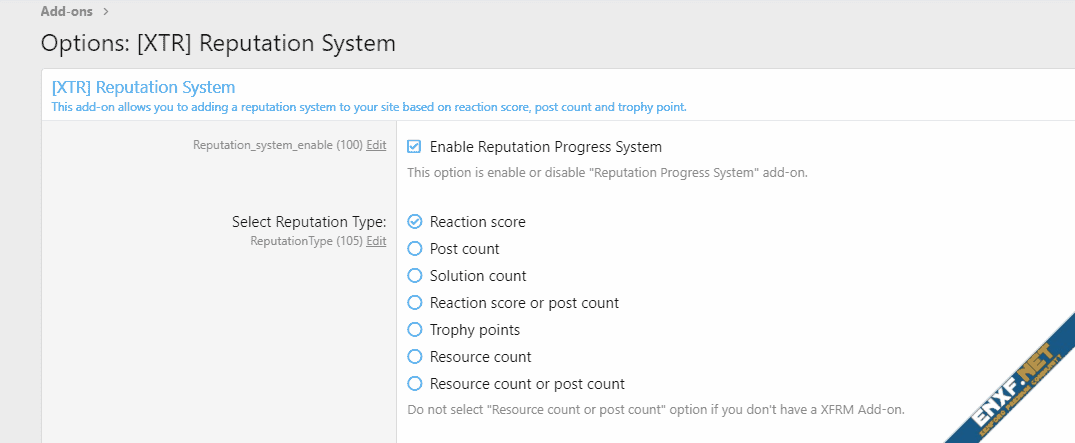Pick the Resource count or post count option

coord(415,384)
